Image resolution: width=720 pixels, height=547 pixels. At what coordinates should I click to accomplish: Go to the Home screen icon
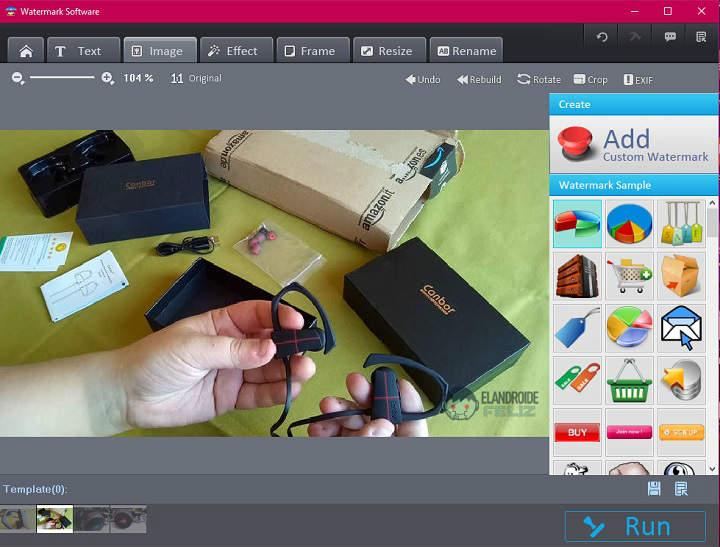tap(26, 51)
